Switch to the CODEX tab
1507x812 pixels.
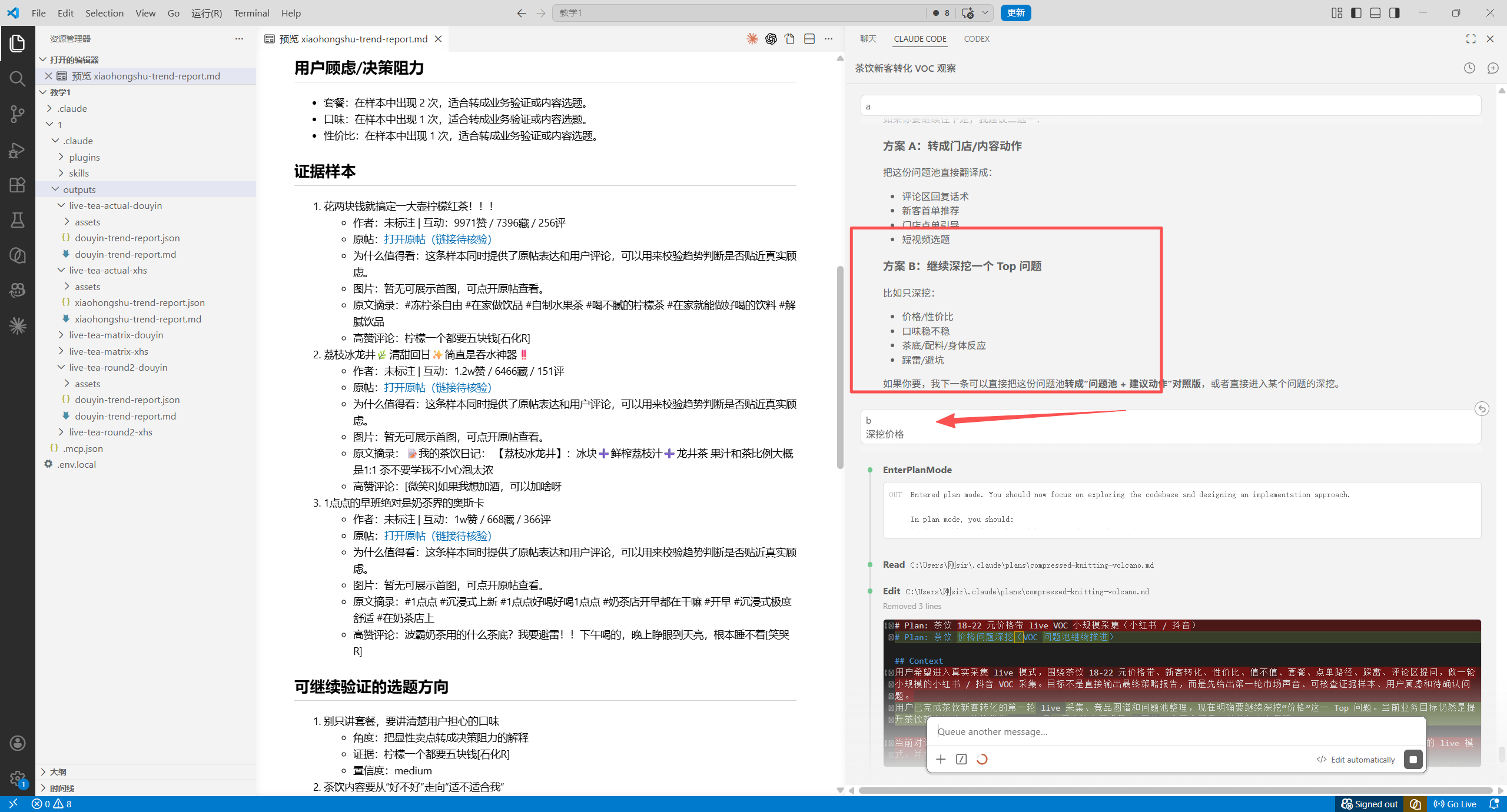[977, 39]
